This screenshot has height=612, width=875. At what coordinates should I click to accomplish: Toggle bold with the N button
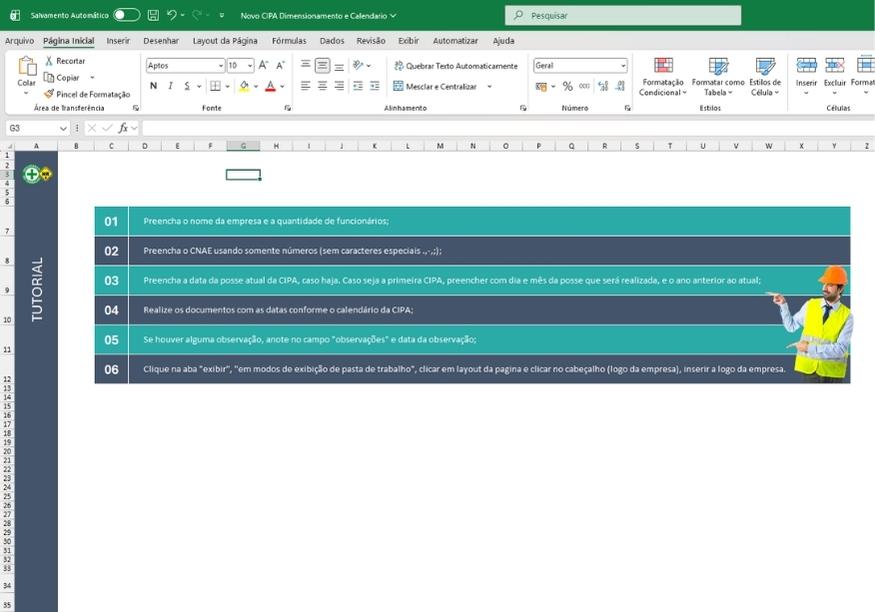pos(153,86)
